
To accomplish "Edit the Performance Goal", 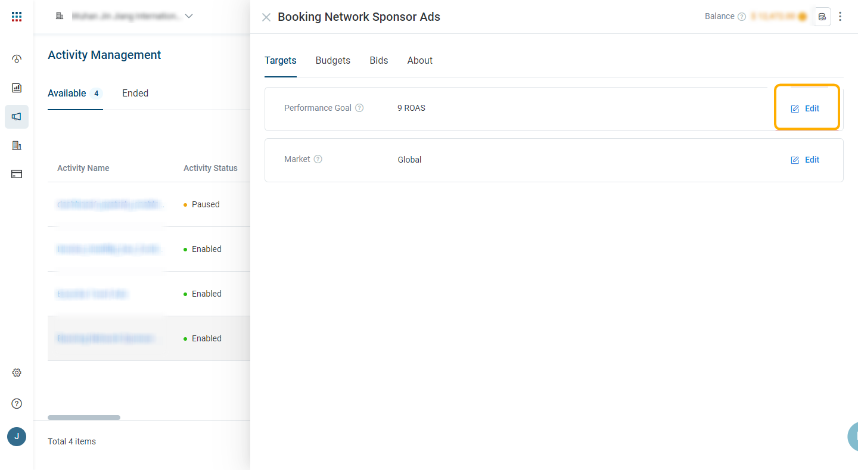I will (x=805, y=108).
